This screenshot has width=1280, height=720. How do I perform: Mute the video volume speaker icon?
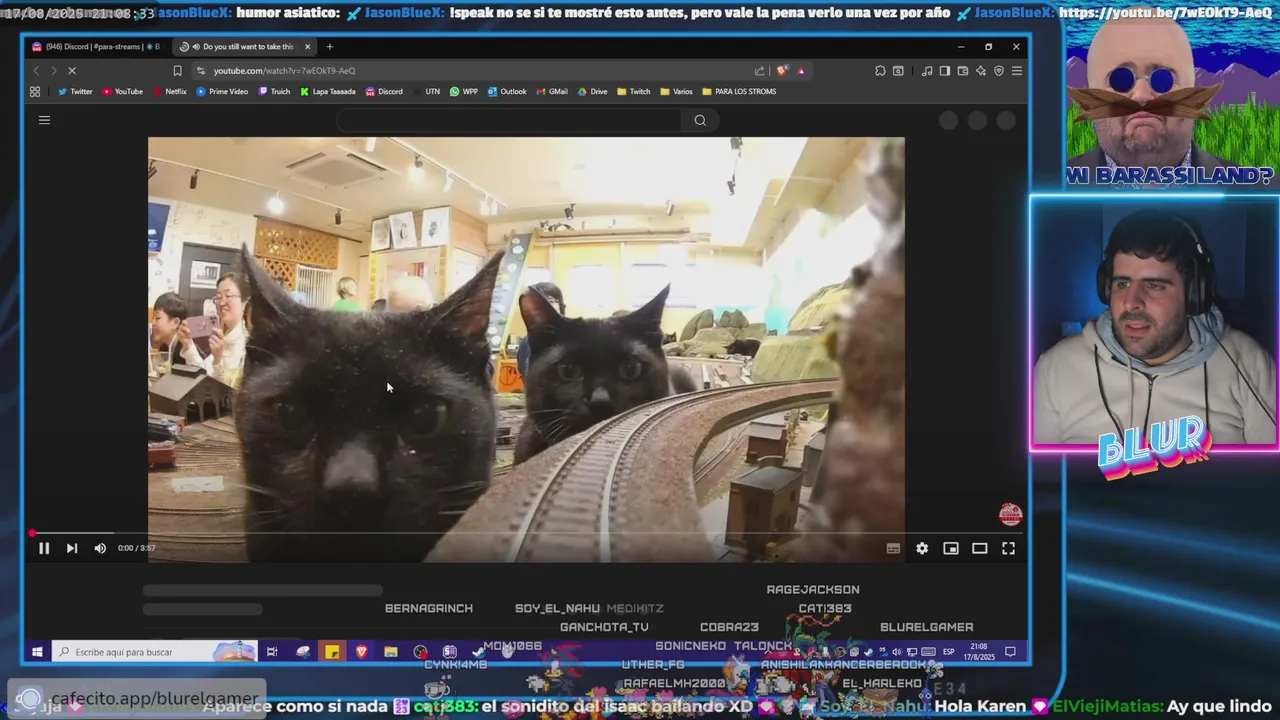(100, 548)
